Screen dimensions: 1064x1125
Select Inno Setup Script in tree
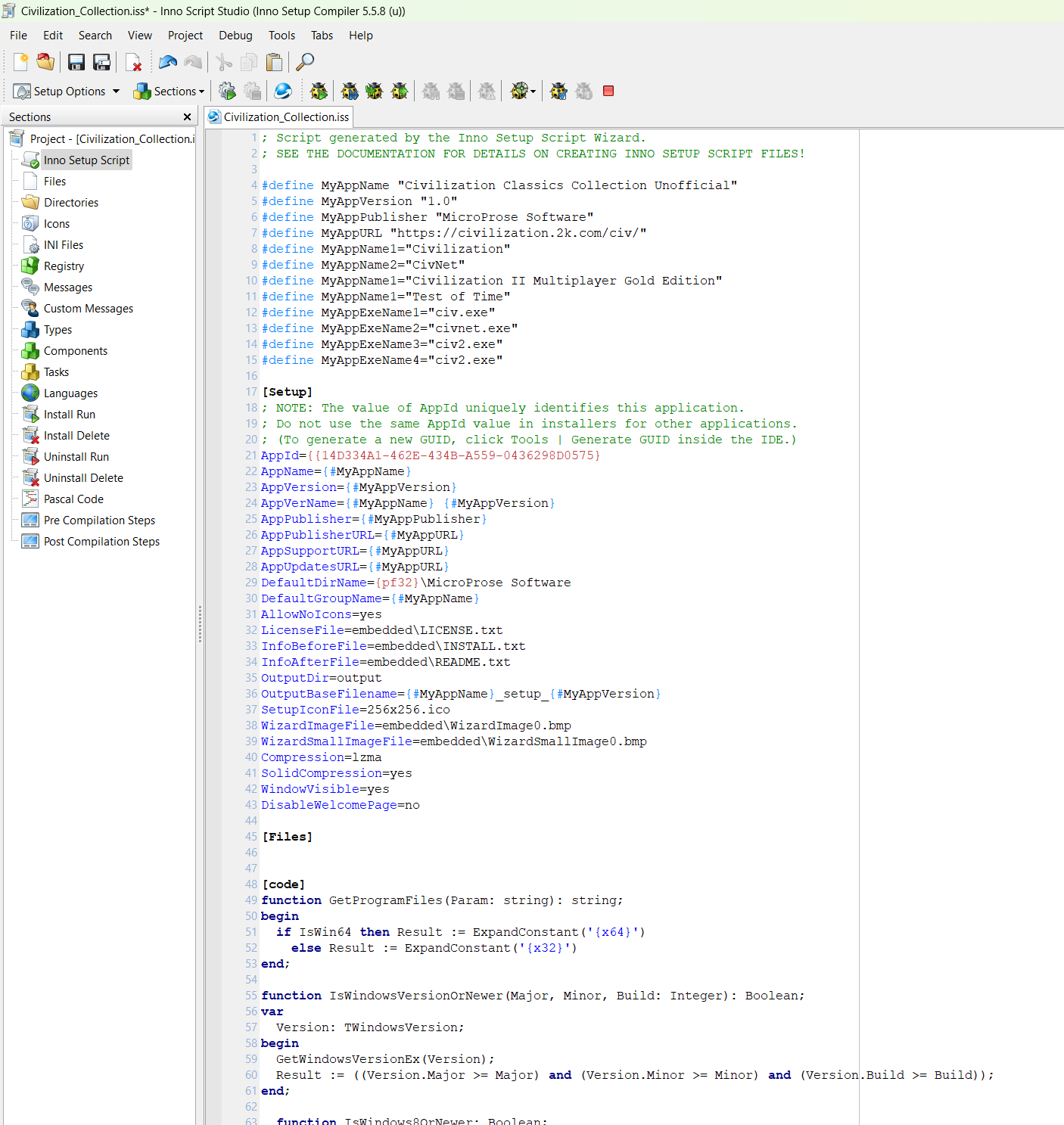[86, 160]
